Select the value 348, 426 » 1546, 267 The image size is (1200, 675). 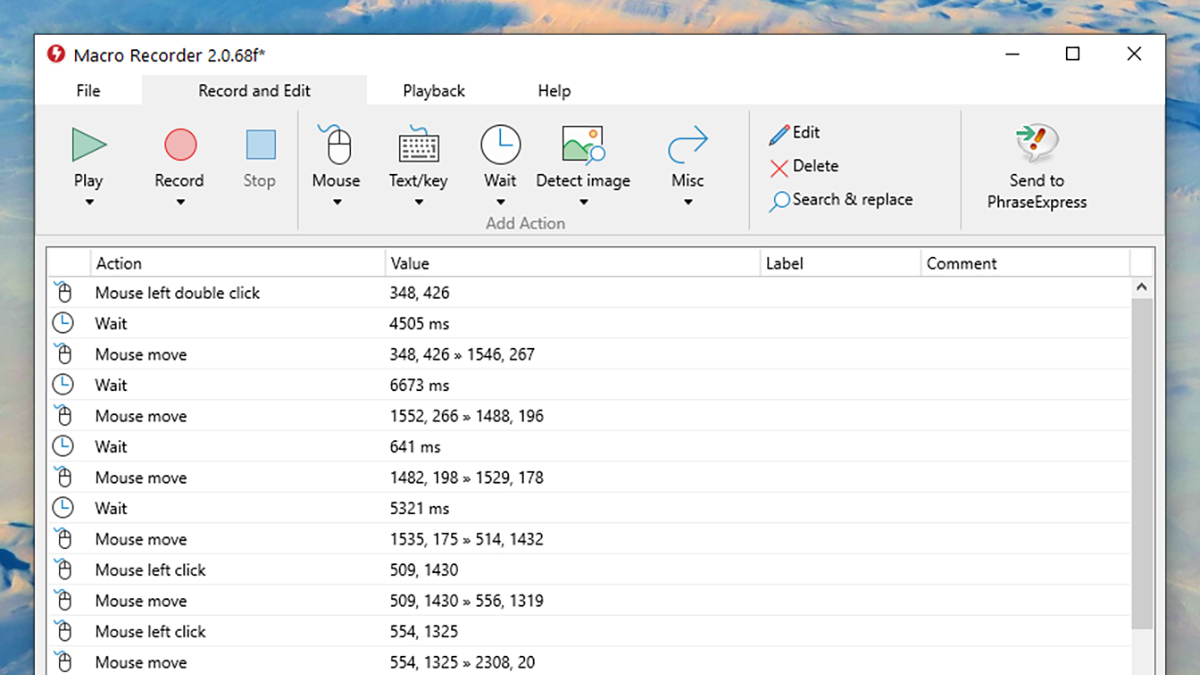[x=462, y=355]
